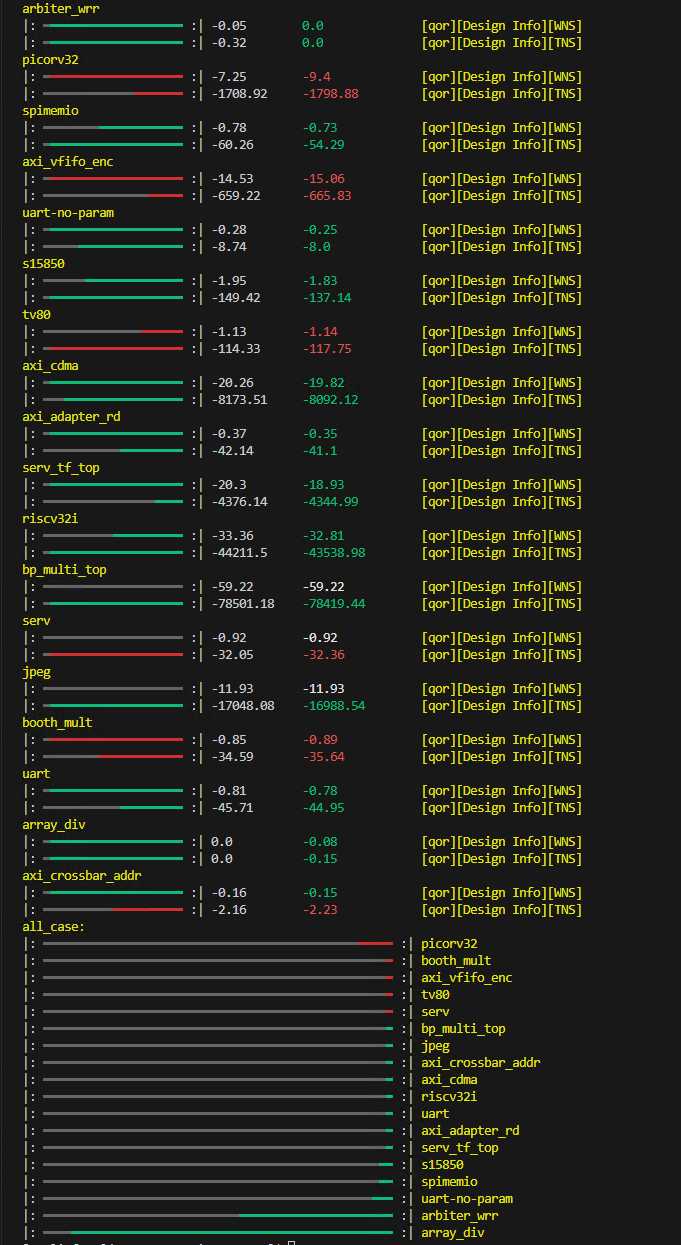The height and width of the screenshot is (1245, 681).
Task: Click tv80 entry in the all_case list
Action: tap(435, 995)
